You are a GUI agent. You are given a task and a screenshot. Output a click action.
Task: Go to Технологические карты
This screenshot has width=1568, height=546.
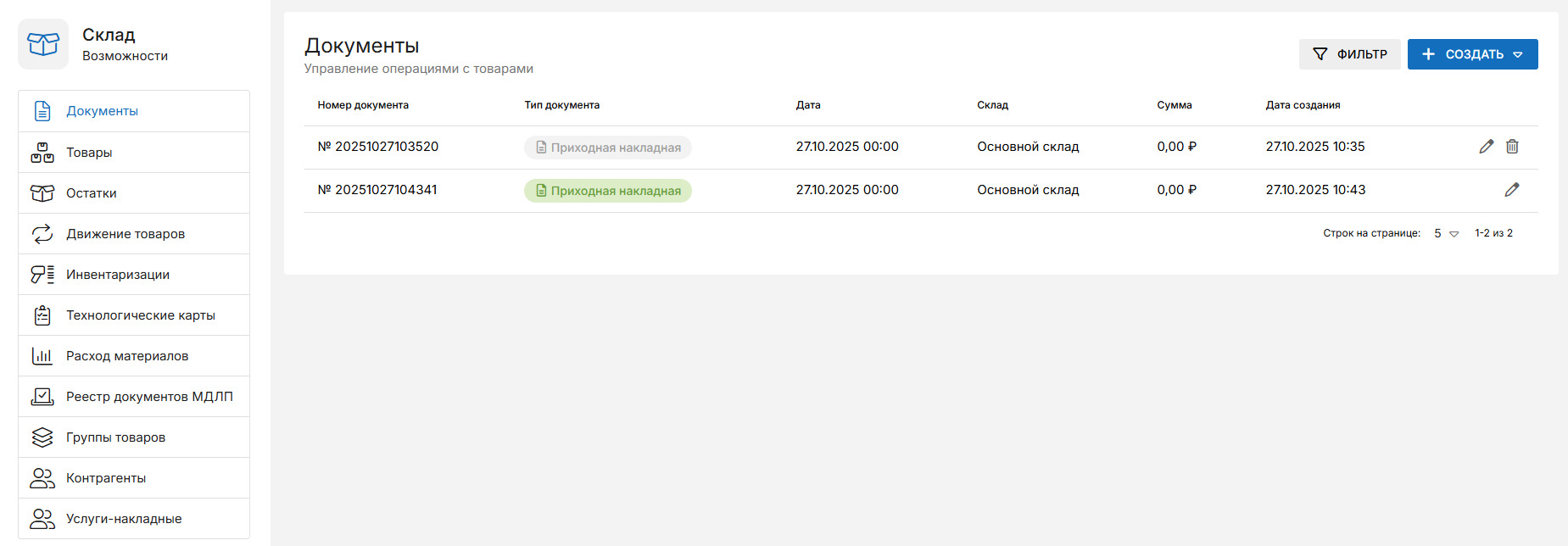tap(140, 315)
